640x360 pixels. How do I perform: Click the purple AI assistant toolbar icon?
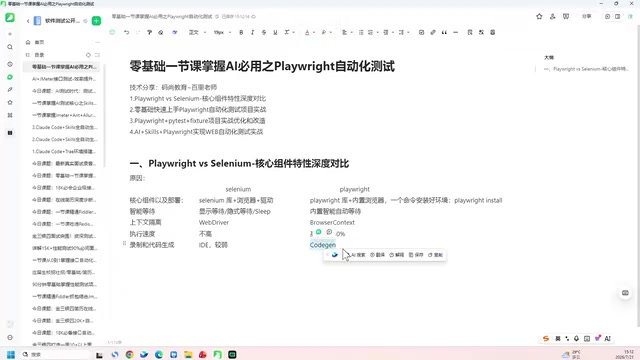point(175,32)
